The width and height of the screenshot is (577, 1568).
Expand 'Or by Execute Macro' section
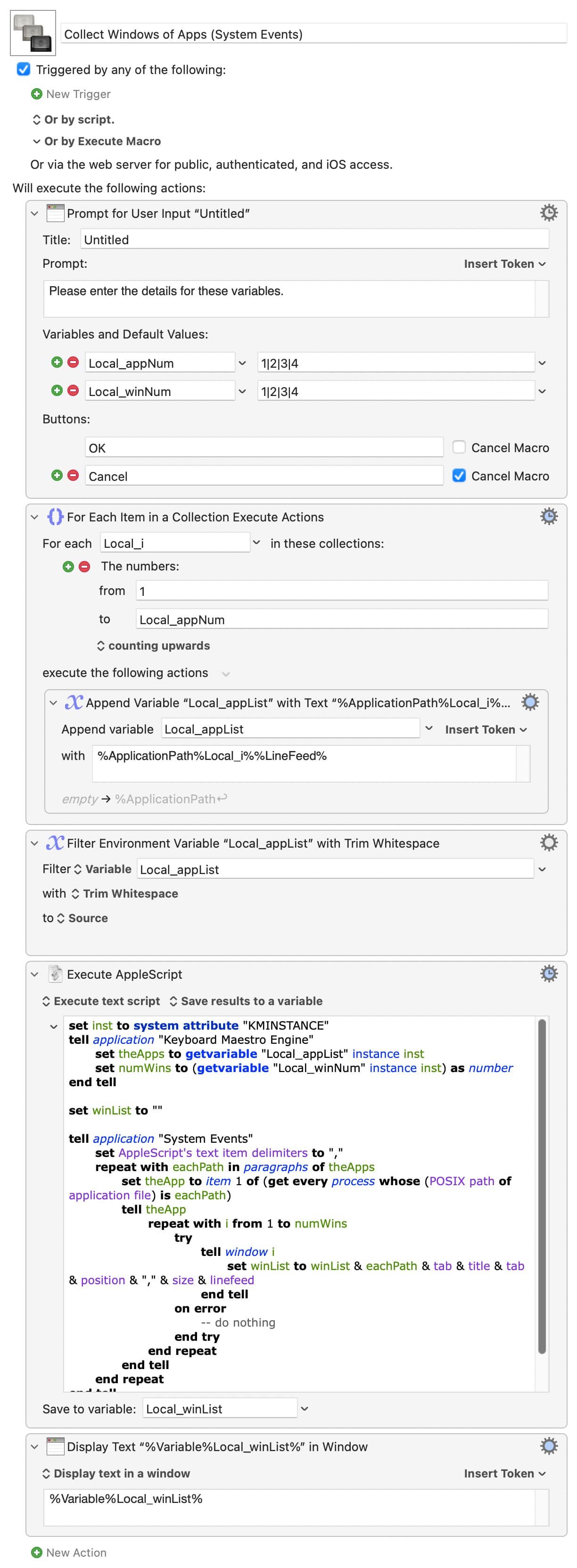coord(36,141)
